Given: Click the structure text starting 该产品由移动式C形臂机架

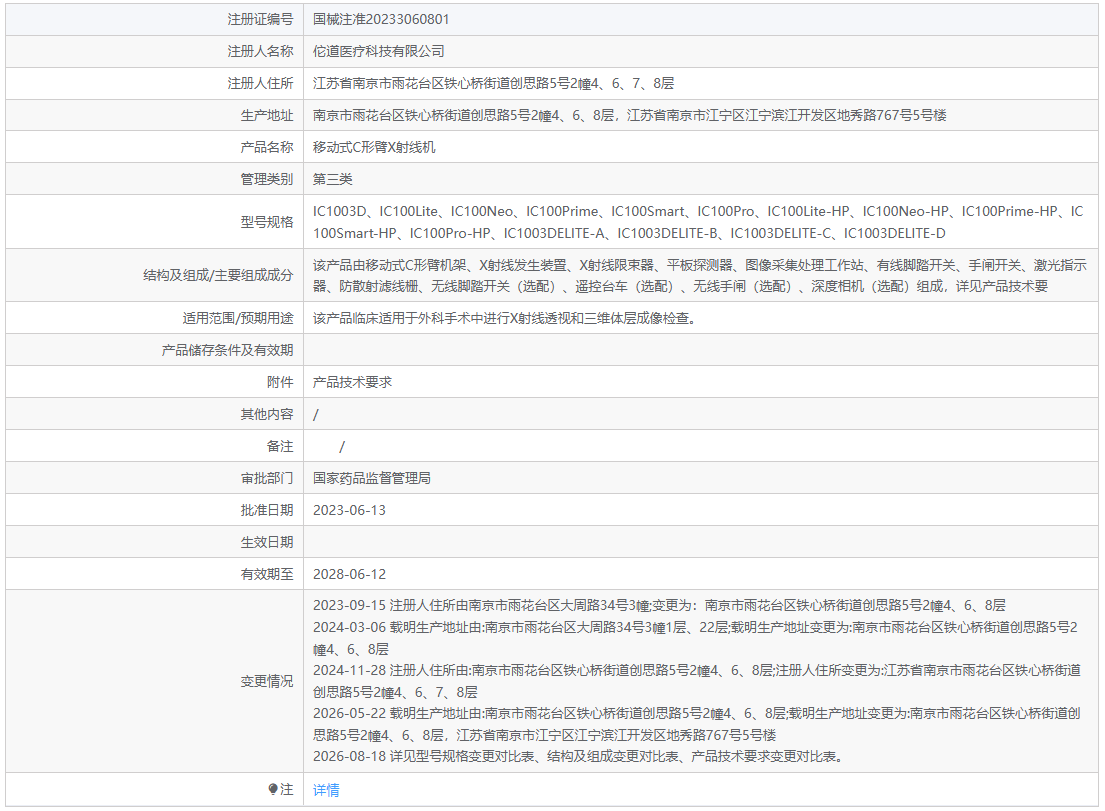Looking at the screenshot, I should tap(700, 276).
